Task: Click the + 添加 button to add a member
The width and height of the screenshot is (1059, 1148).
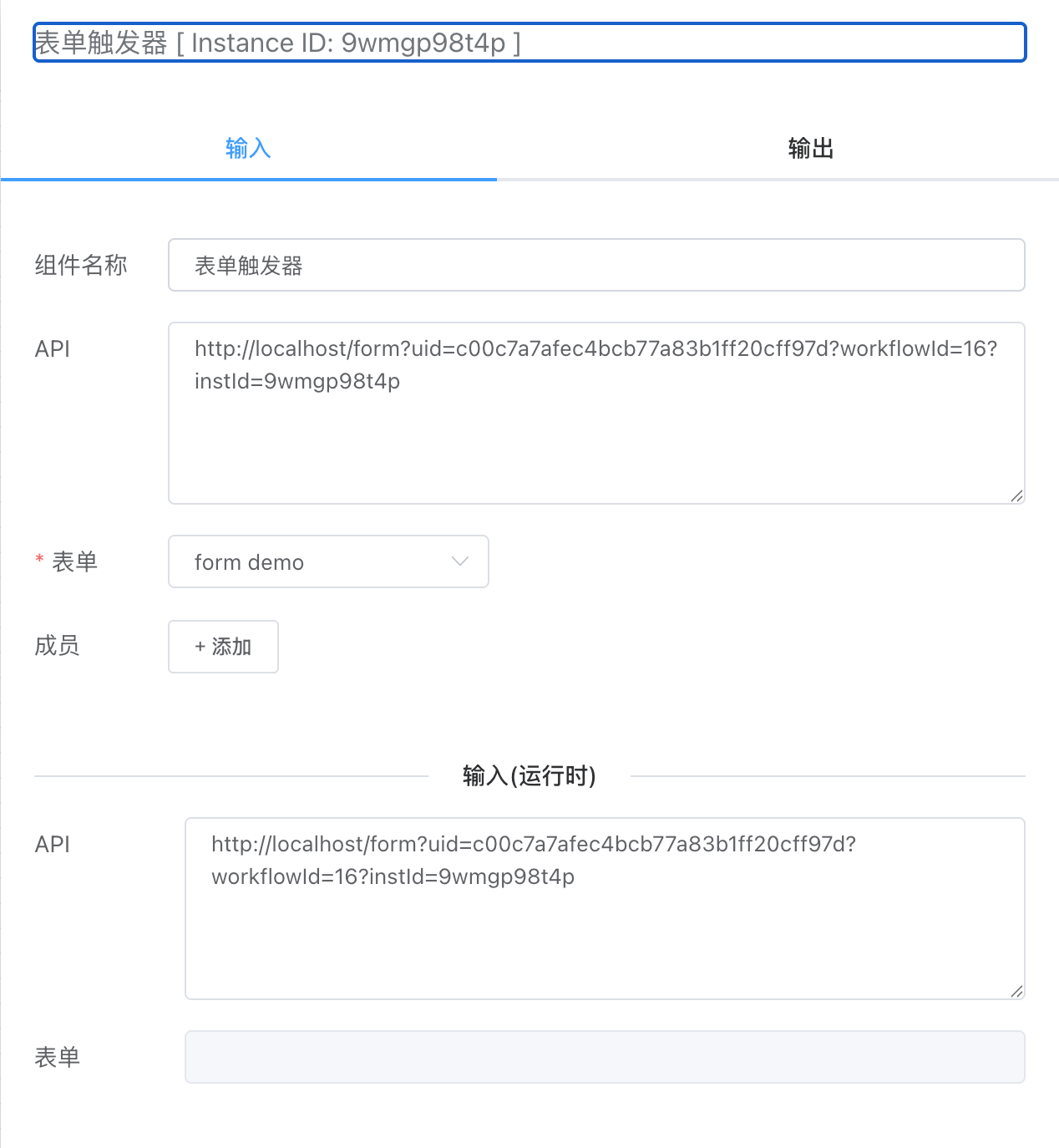Action: click(222, 646)
